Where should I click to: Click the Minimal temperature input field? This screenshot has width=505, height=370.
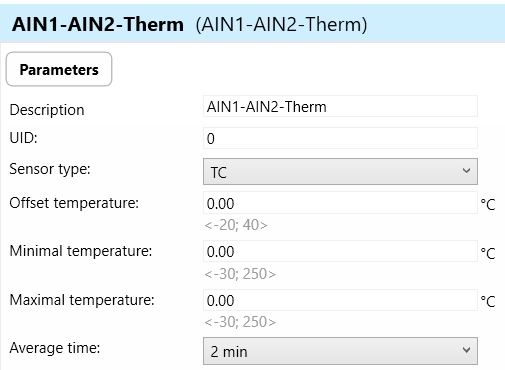[340, 251]
